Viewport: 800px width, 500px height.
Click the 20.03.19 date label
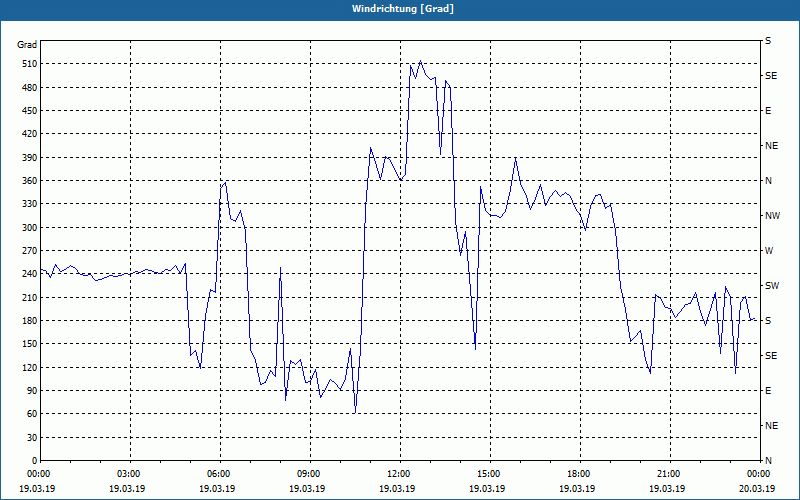(x=757, y=489)
